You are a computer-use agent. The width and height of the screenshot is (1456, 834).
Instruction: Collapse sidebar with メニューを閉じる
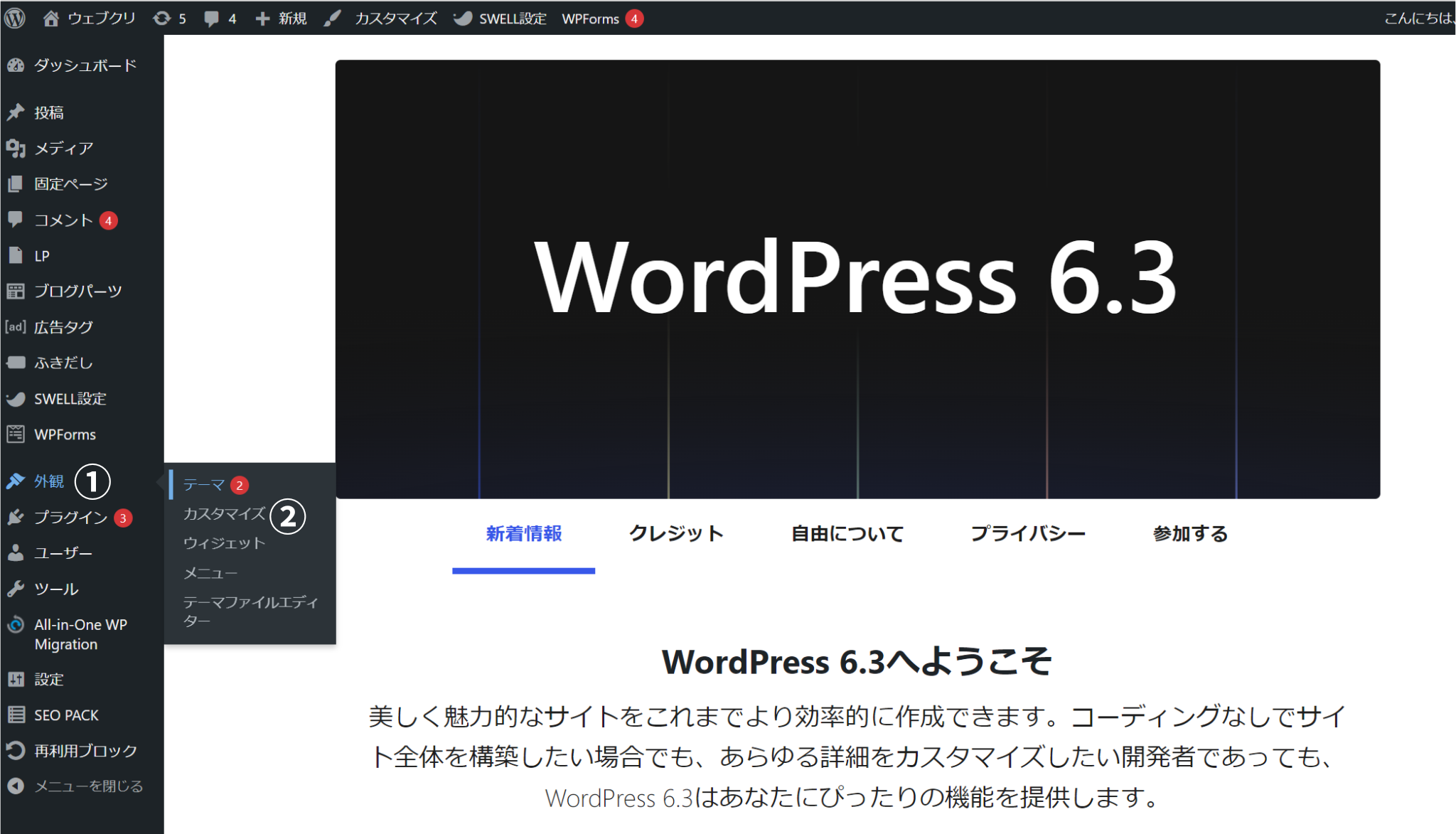75,786
